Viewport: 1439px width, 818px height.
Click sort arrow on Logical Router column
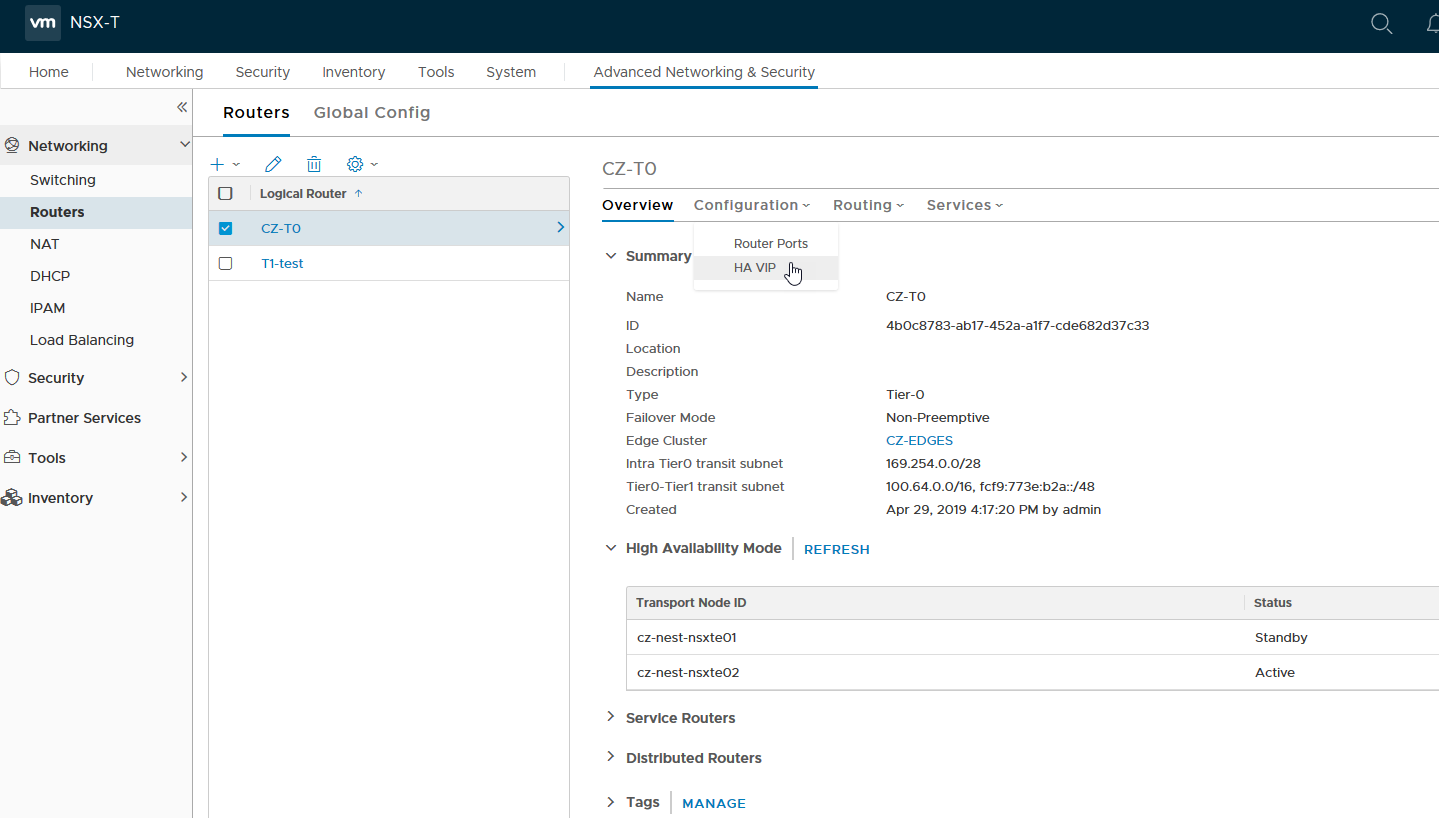(359, 193)
